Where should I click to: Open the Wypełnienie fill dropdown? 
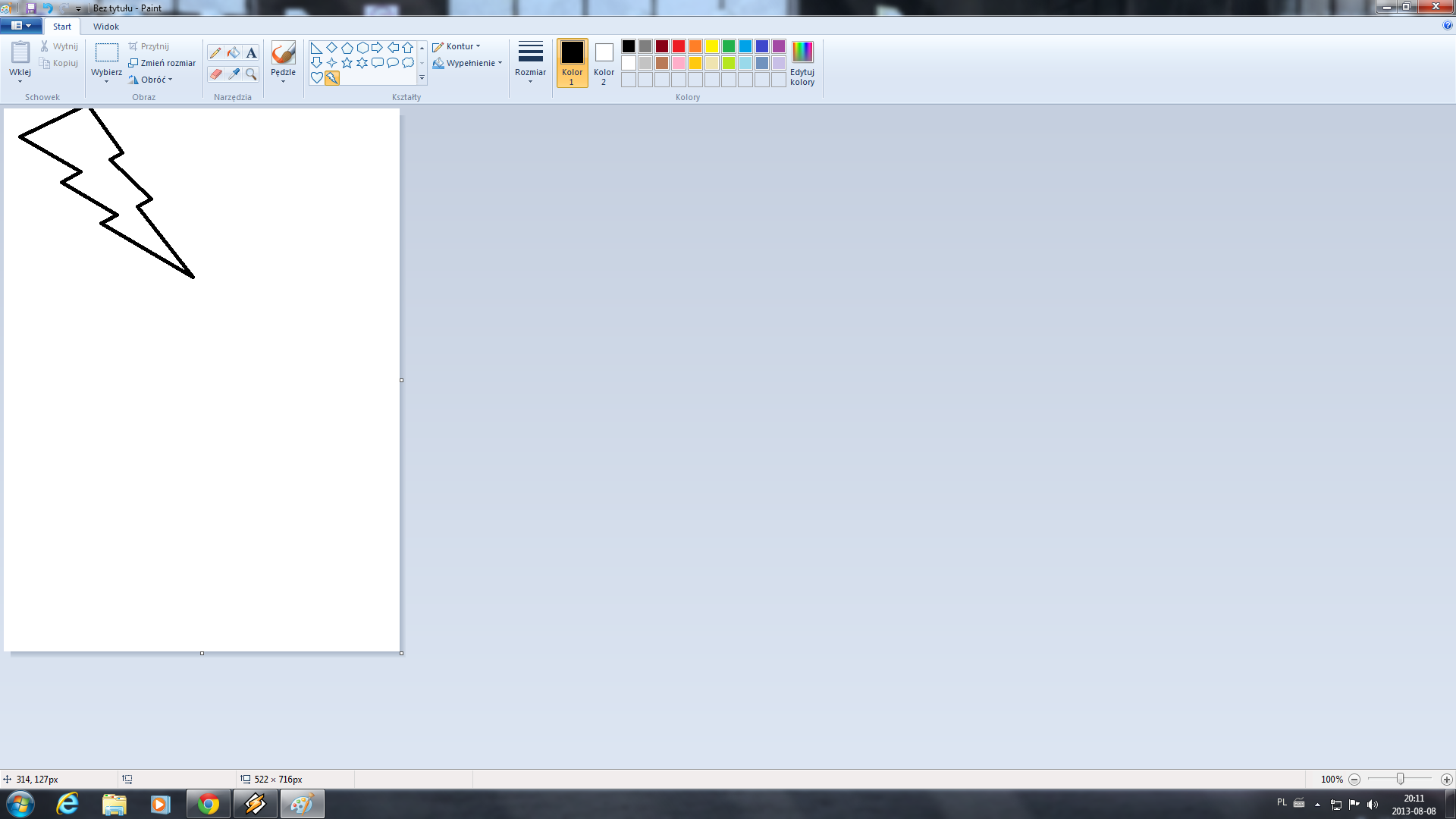pyautogui.click(x=467, y=63)
